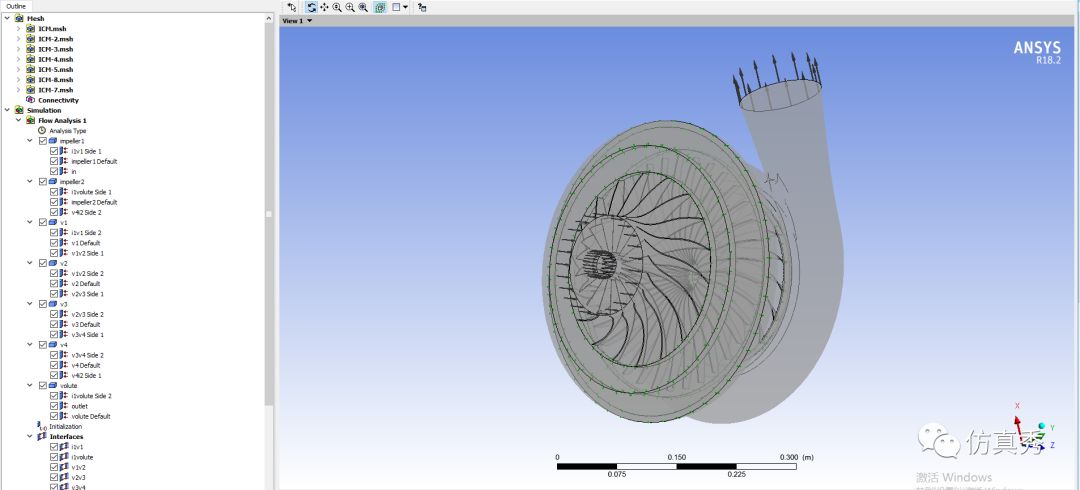
Task: Click the Connectivity icon in Mesh tree
Action: [30, 100]
